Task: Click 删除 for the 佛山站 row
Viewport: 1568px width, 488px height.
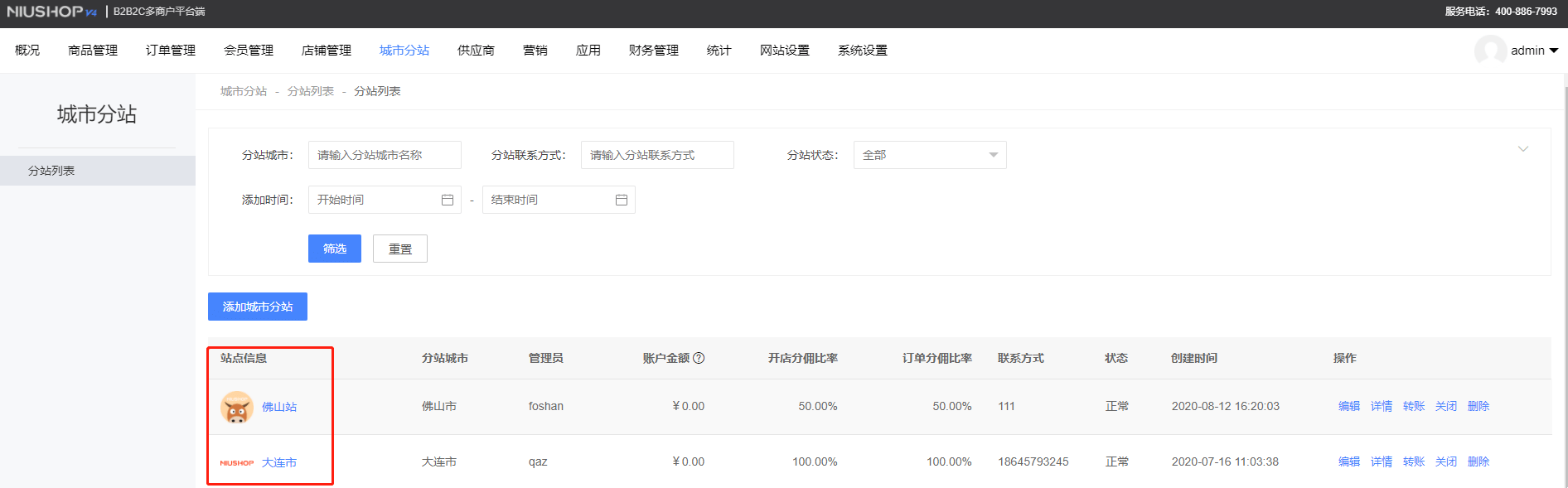Action: click(1478, 406)
